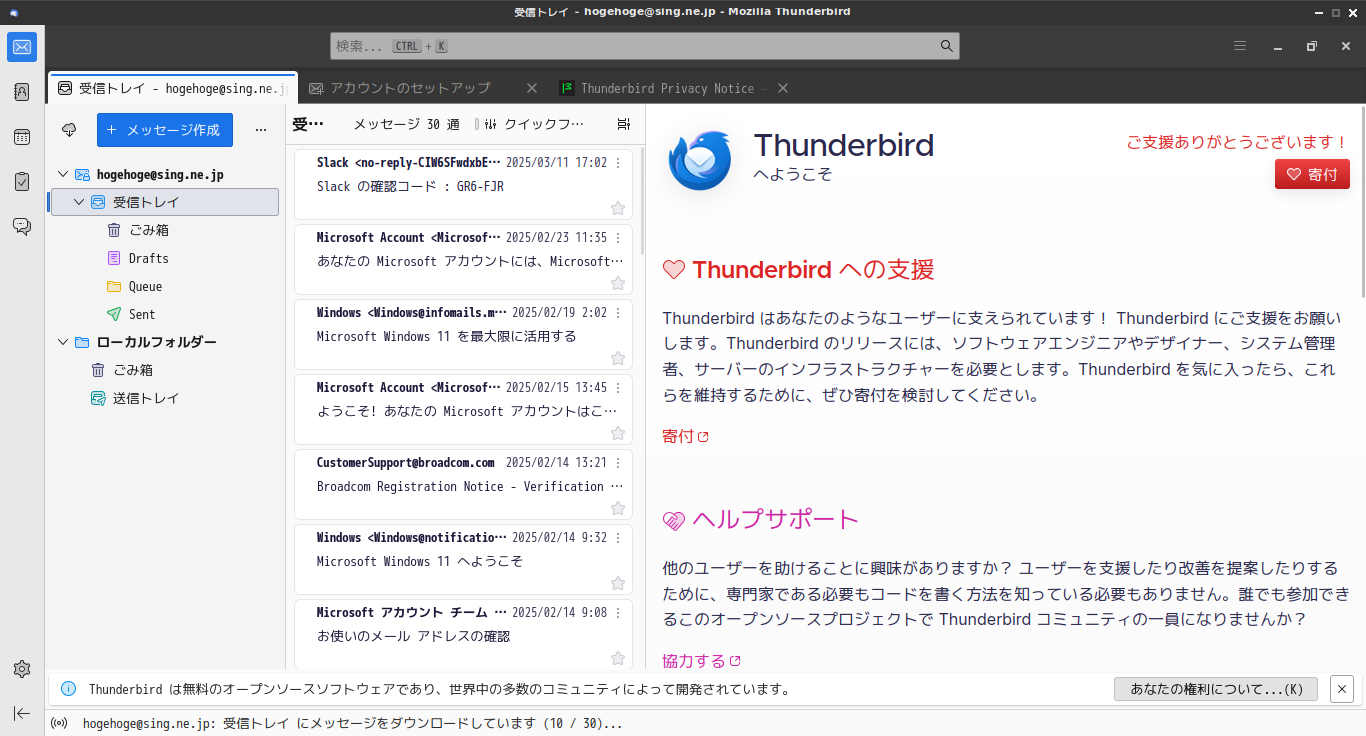Viewport: 1366px width, 736px height.
Task: Star the Windows 11 を最大限に活用する message
Action: click(x=618, y=358)
